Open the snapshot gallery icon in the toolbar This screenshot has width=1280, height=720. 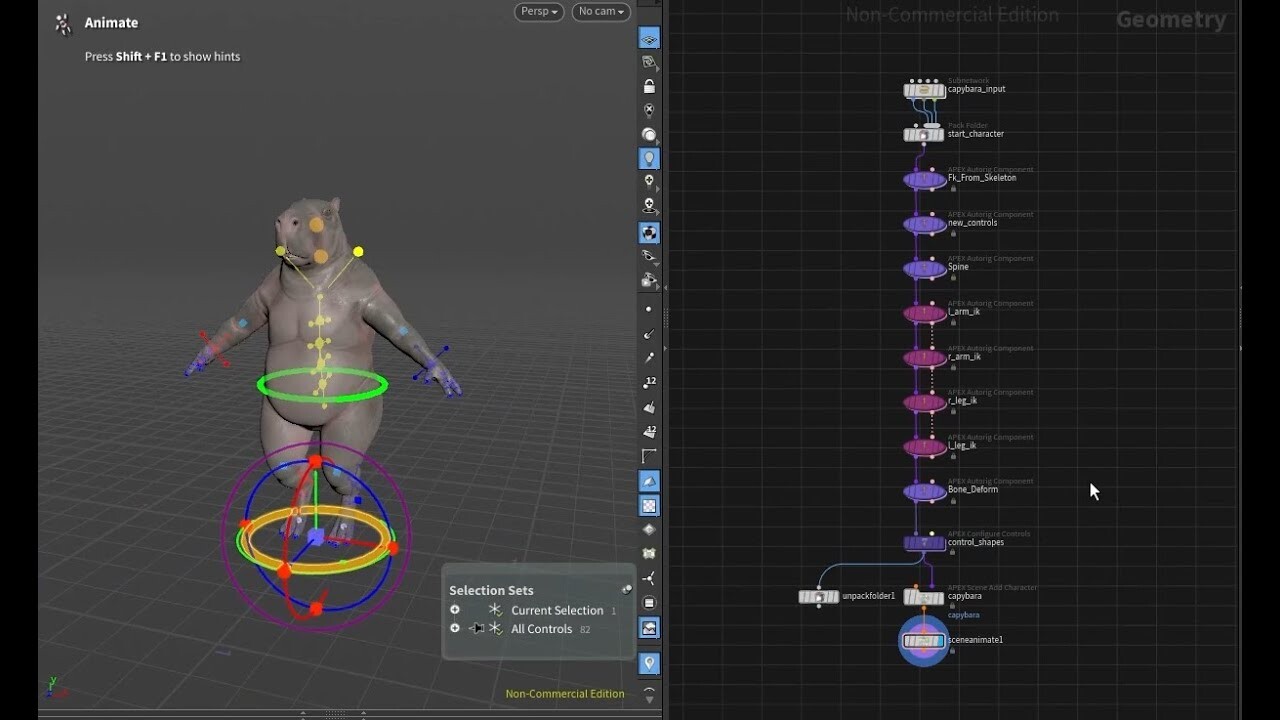pos(649,627)
